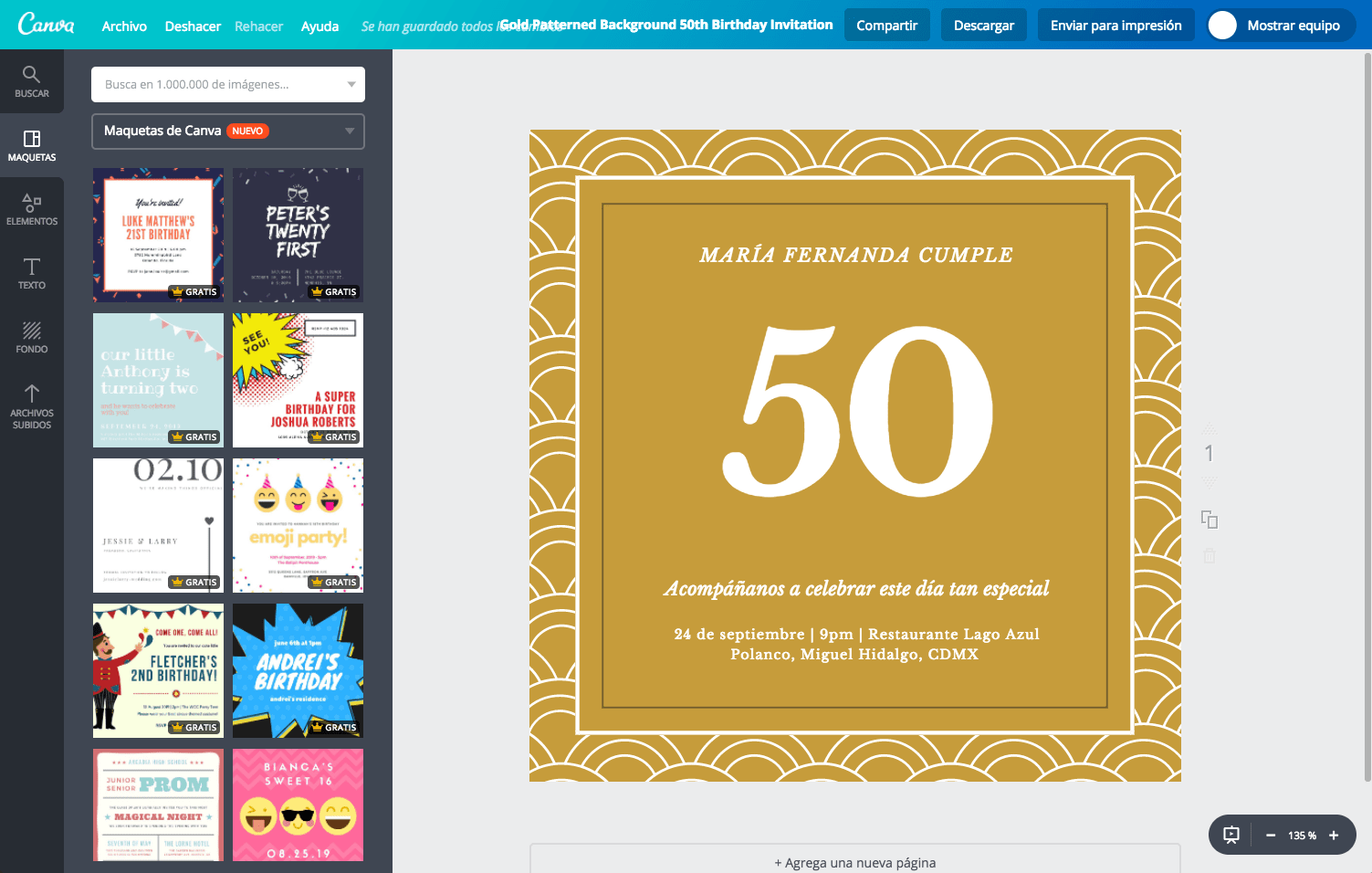Select the Peter's Twenty First template
Screen dimensions: 1372x873
tap(298, 235)
